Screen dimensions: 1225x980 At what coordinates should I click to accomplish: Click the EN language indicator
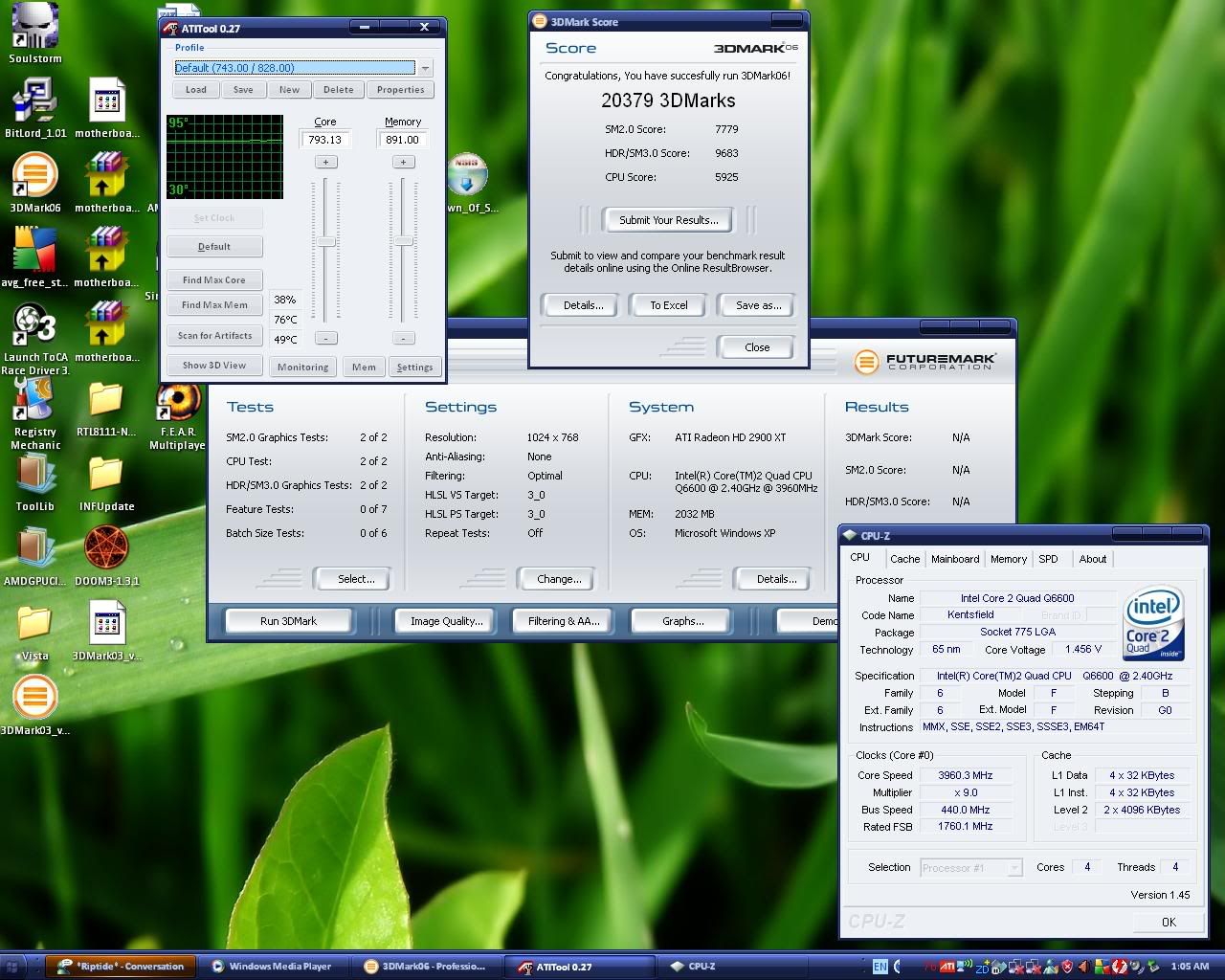880,966
